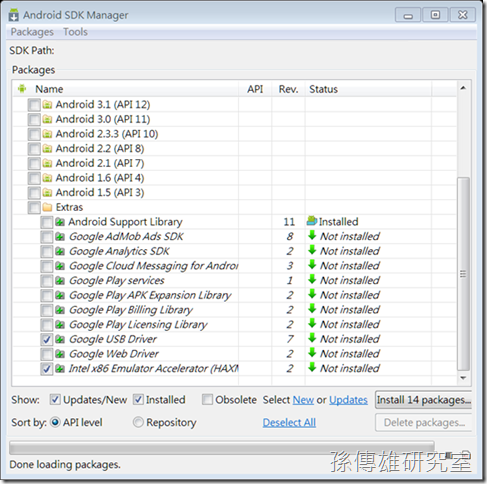Click the Delete packages button
The image size is (487, 484).
[x=424, y=422]
